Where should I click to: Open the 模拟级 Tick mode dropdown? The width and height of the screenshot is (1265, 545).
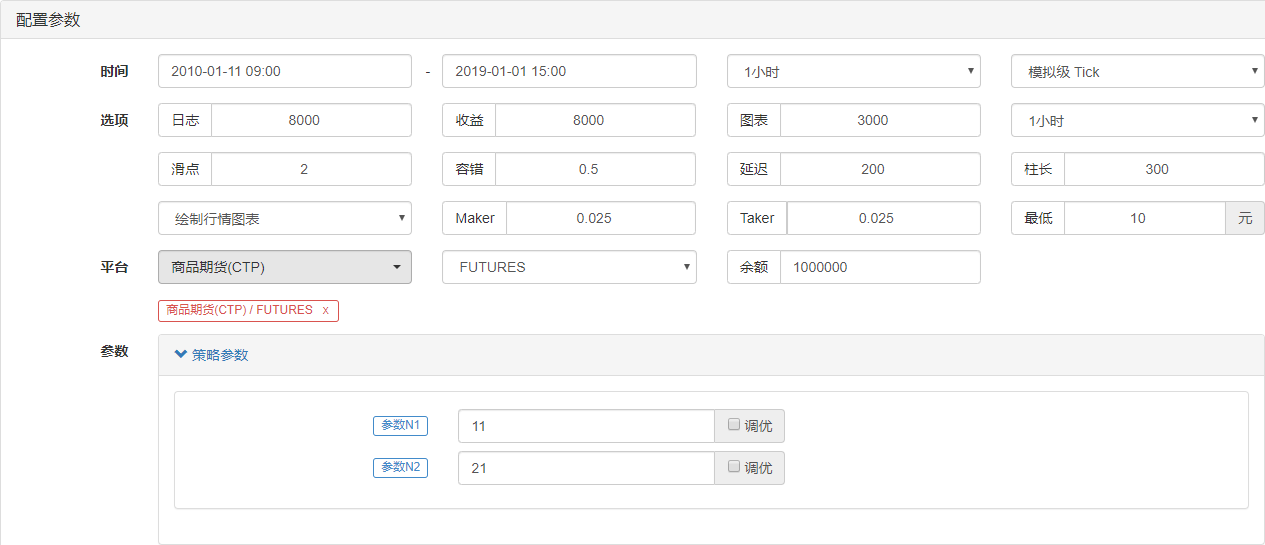(x=1137, y=72)
